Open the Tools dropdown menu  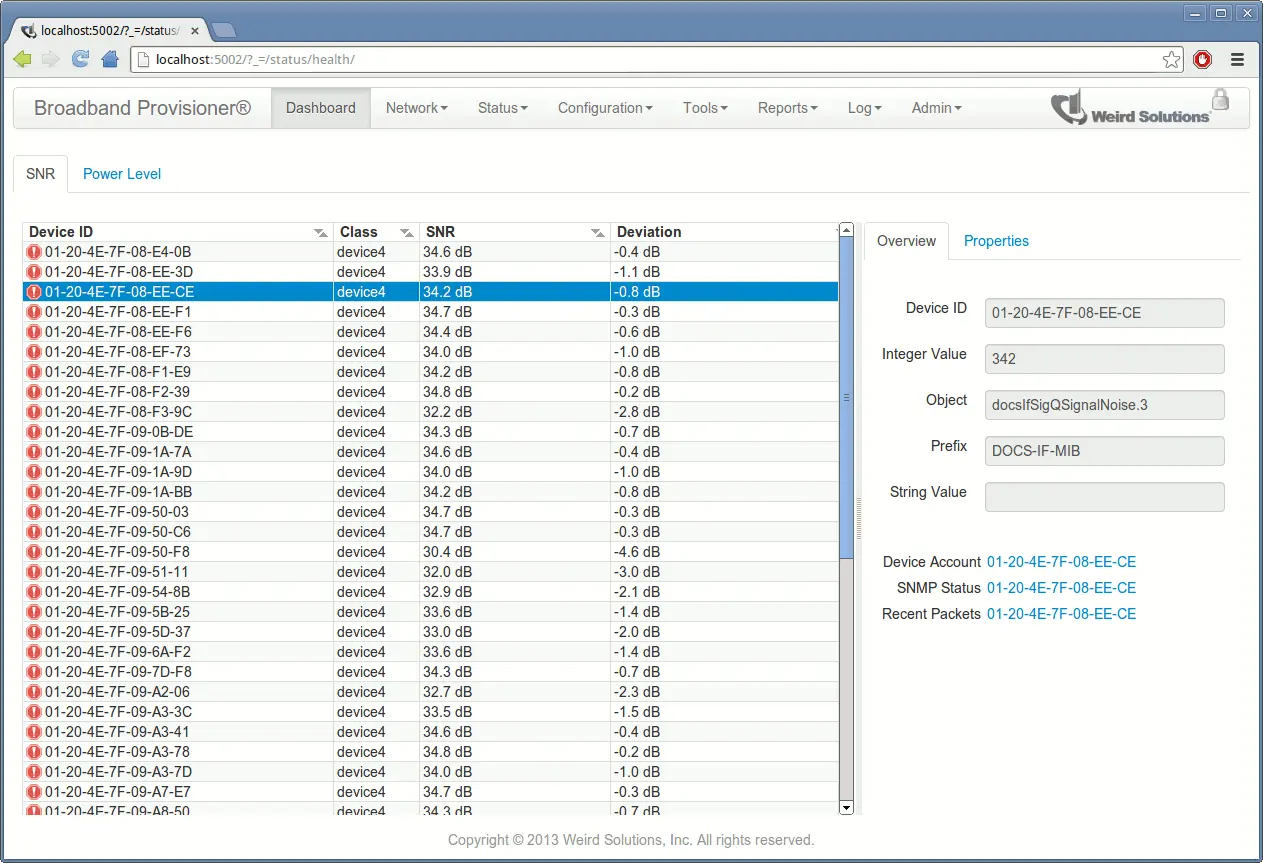(704, 107)
